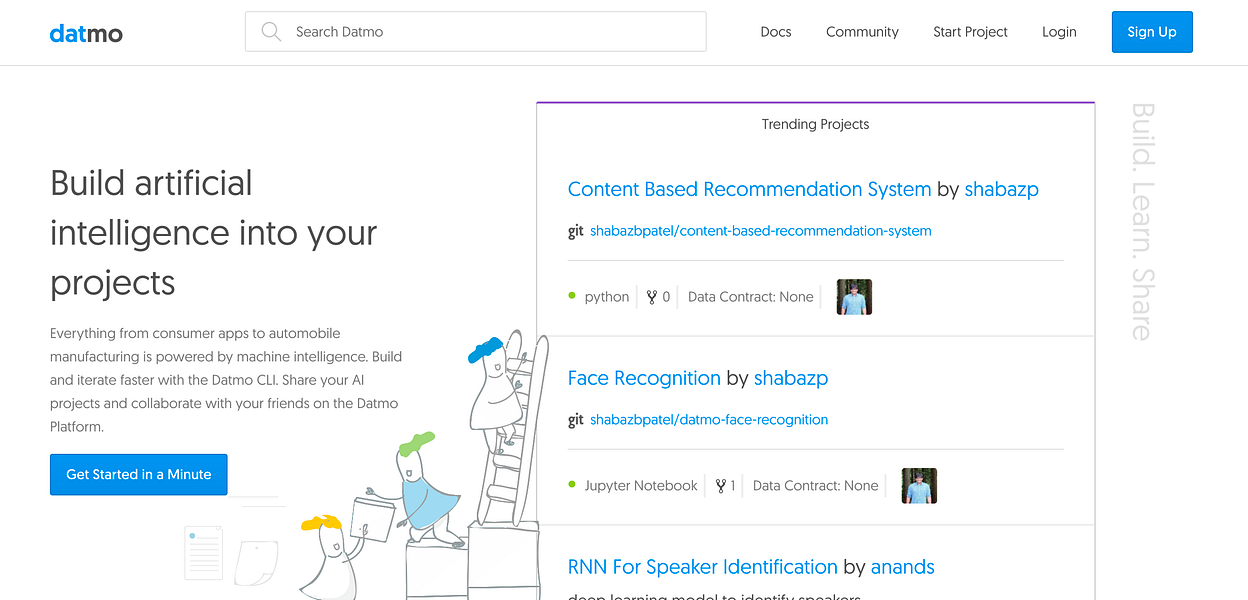
Task: Open the Community menu item
Action: coord(862,32)
